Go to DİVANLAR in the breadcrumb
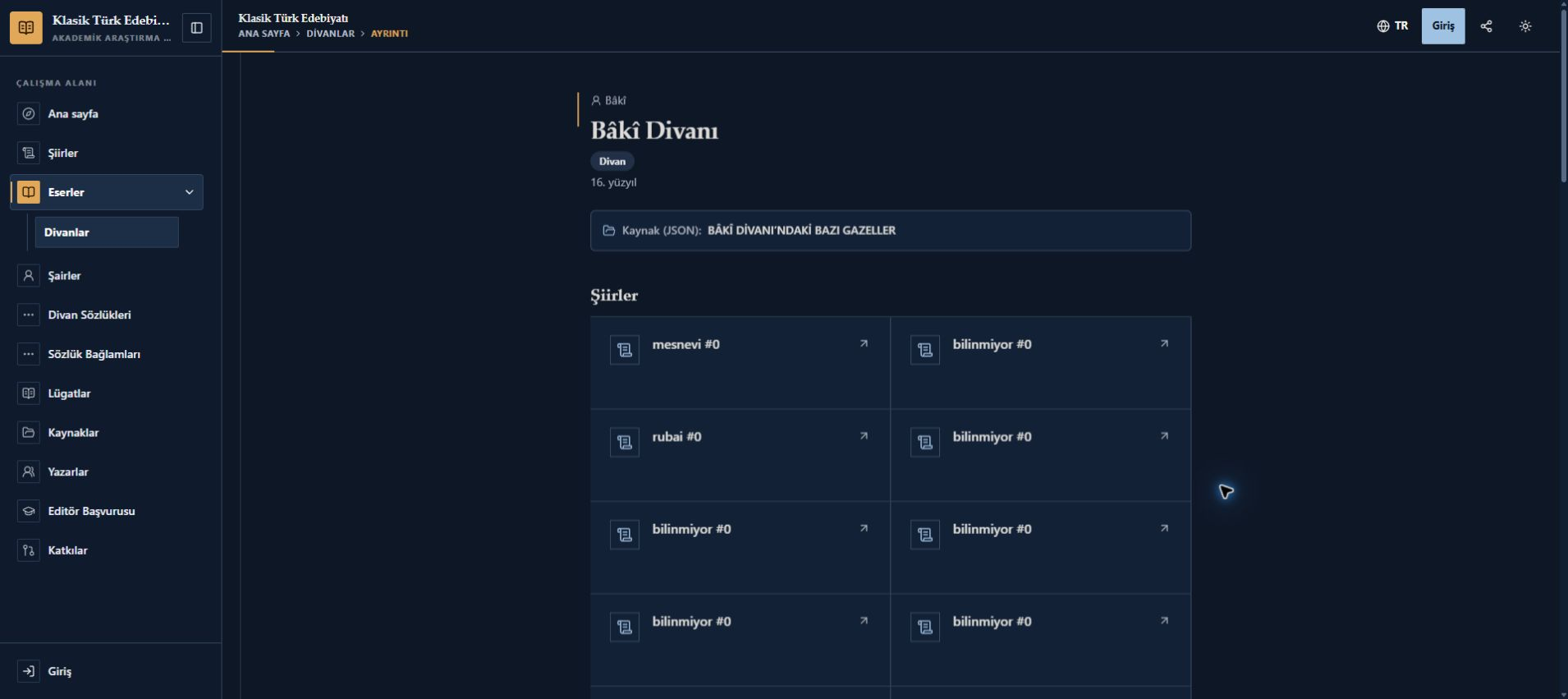 [x=331, y=34]
